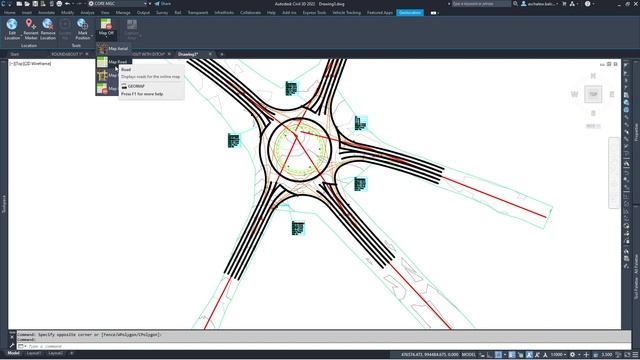
Task: Click the Open folder quick access icon
Action: click(27, 4)
